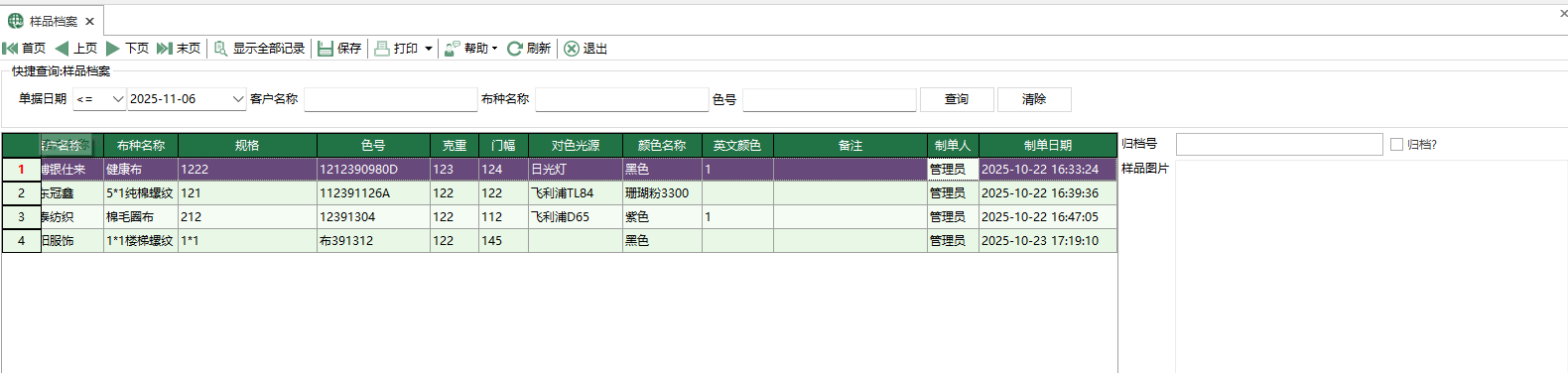The image size is (1568, 373).
Task: Click the 5*1纯棉螺纹 cell
Action: 141,193
